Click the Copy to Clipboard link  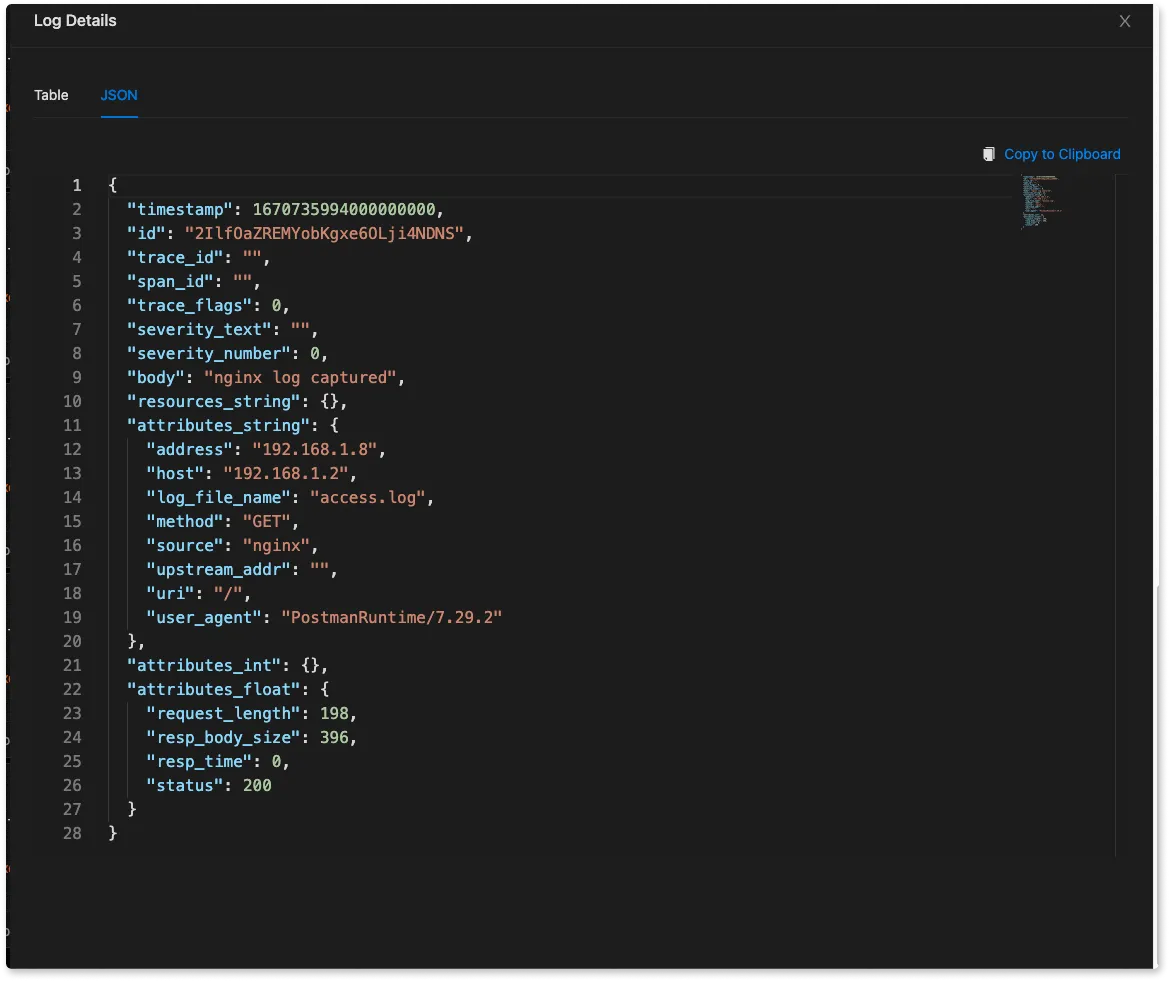pyautogui.click(x=1062, y=154)
